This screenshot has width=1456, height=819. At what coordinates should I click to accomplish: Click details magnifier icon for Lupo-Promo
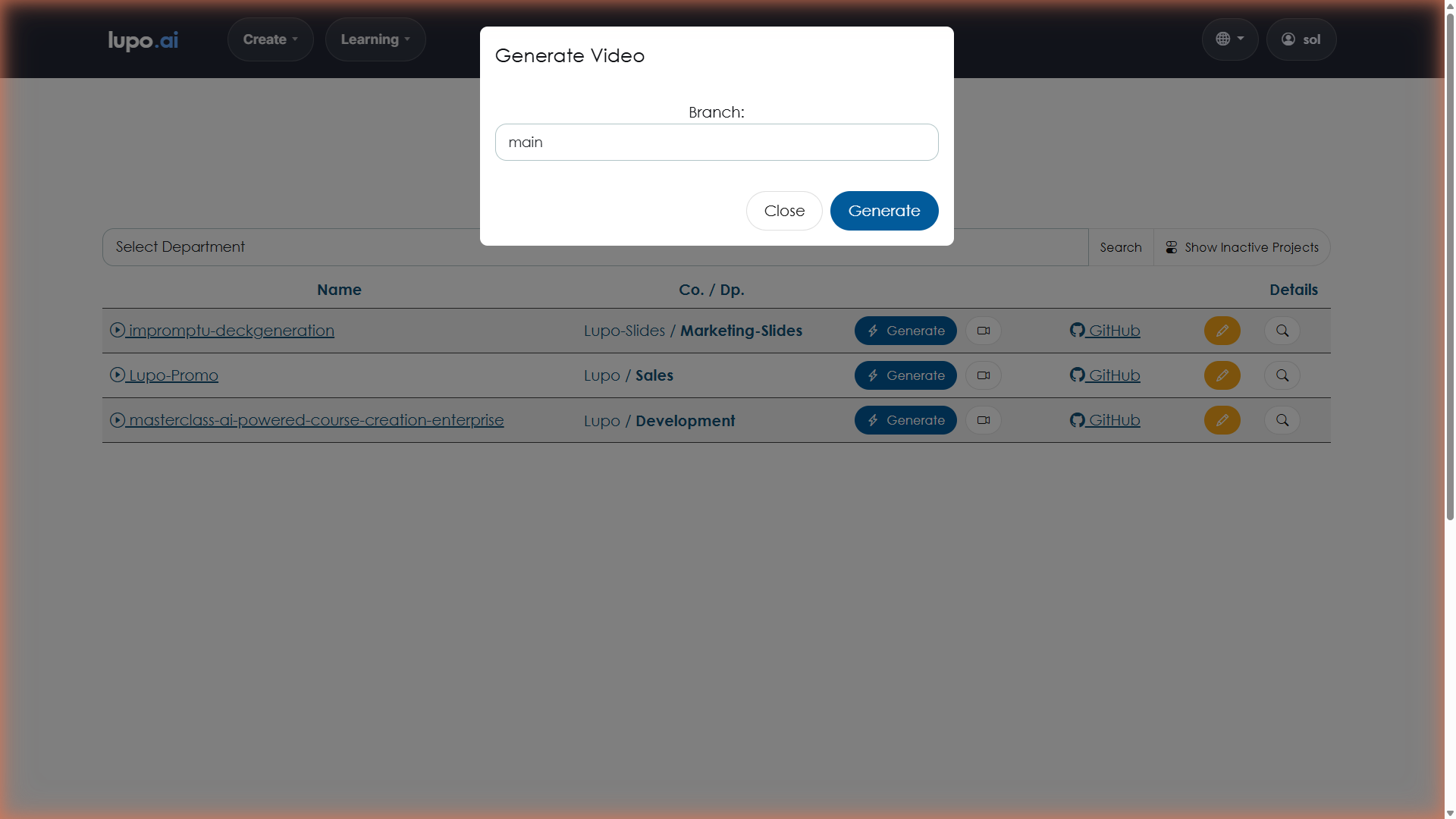(x=1282, y=375)
